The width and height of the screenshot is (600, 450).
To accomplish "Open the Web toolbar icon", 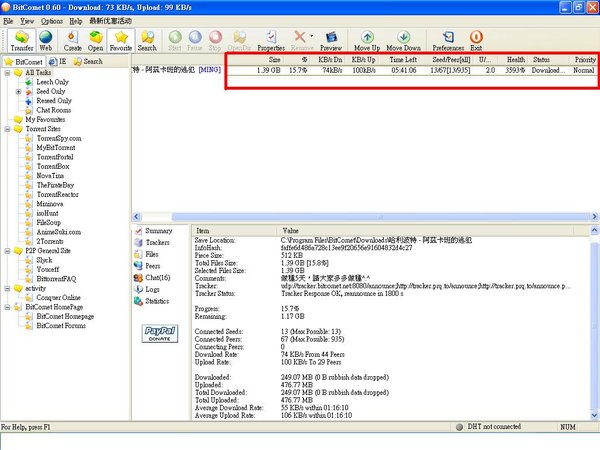I will tap(46, 40).
